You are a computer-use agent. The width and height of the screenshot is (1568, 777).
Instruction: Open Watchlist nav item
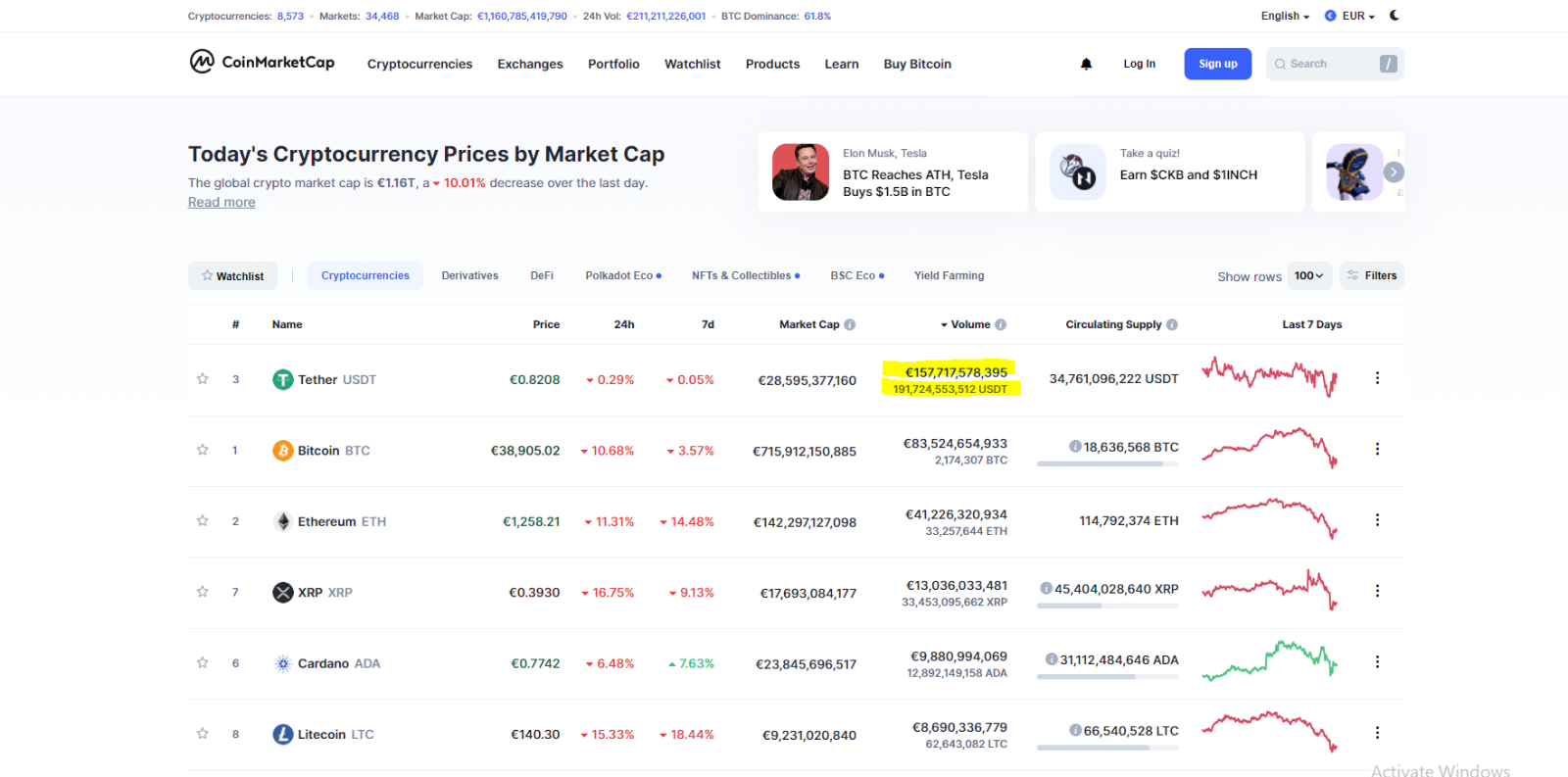point(693,64)
